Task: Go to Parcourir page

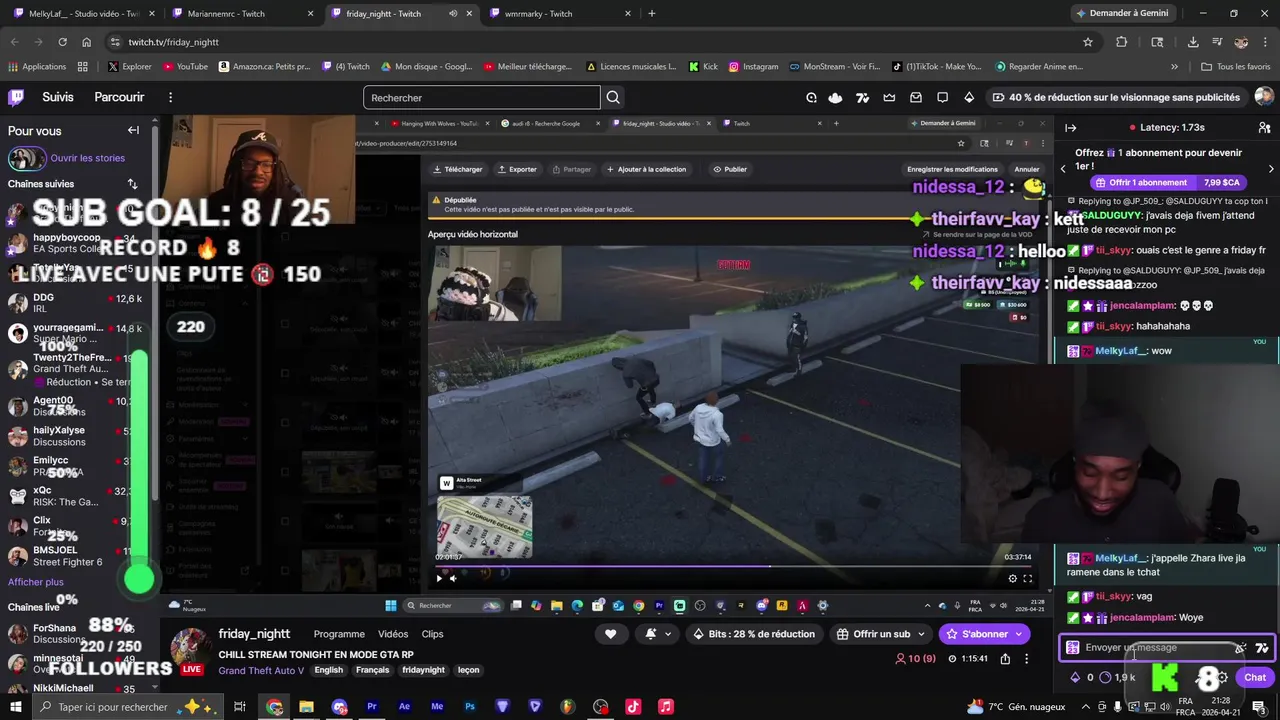Action: pyautogui.click(x=119, y=97)
